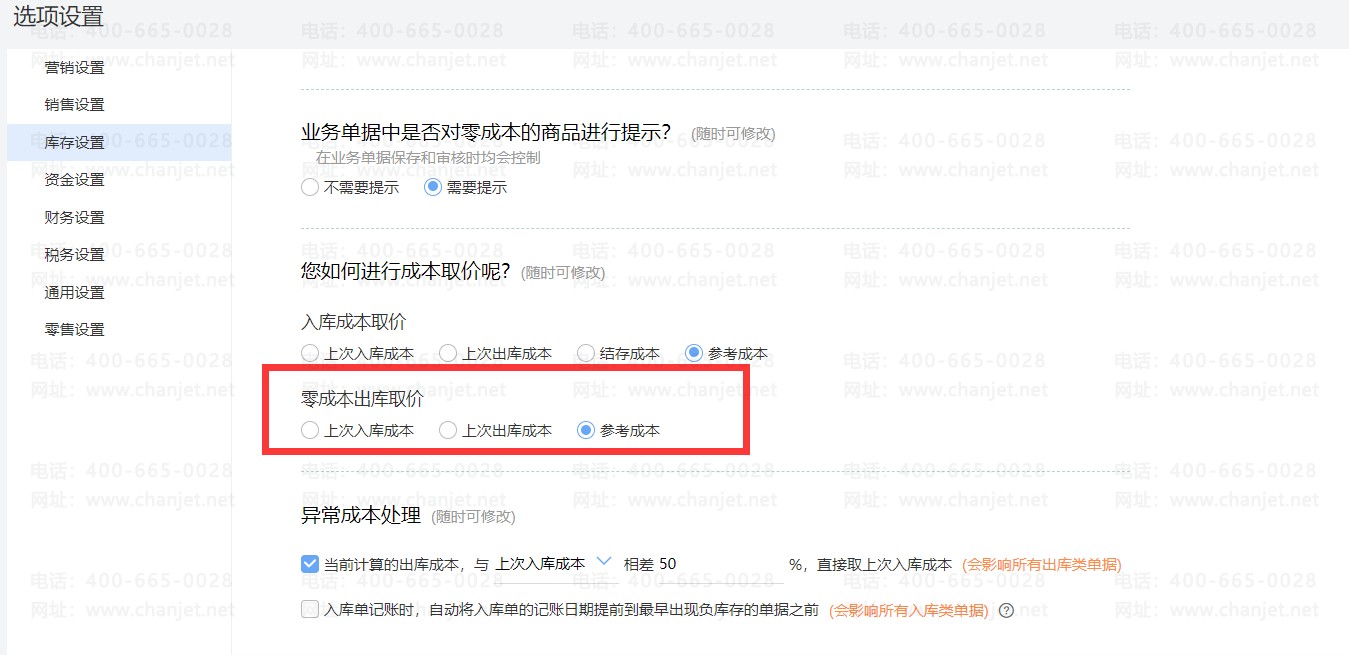
Task: Select 库存设置 menu item
Action: [x=75, y=143]
